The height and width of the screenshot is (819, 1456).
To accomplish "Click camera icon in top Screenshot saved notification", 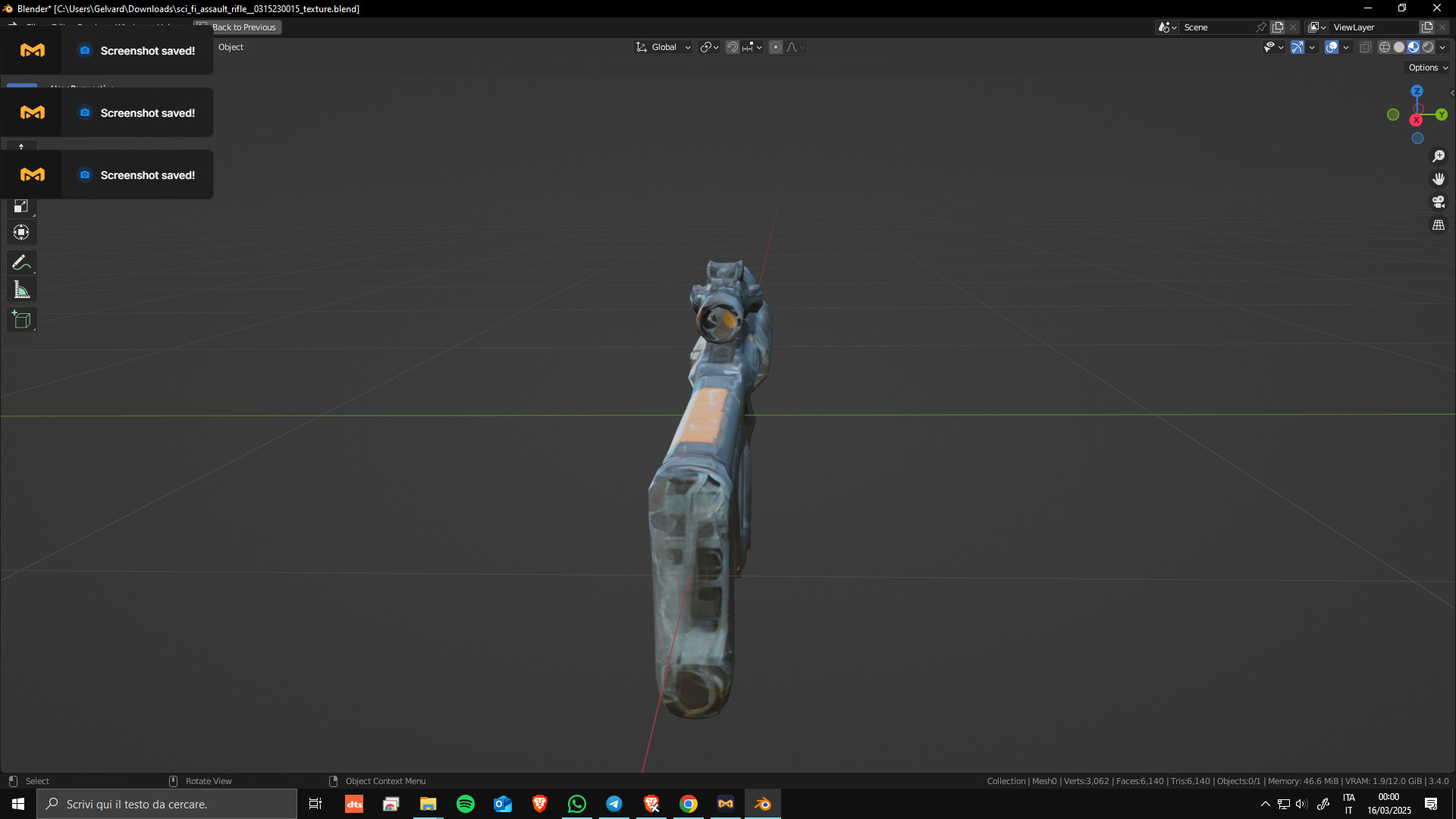I will 85,50.
